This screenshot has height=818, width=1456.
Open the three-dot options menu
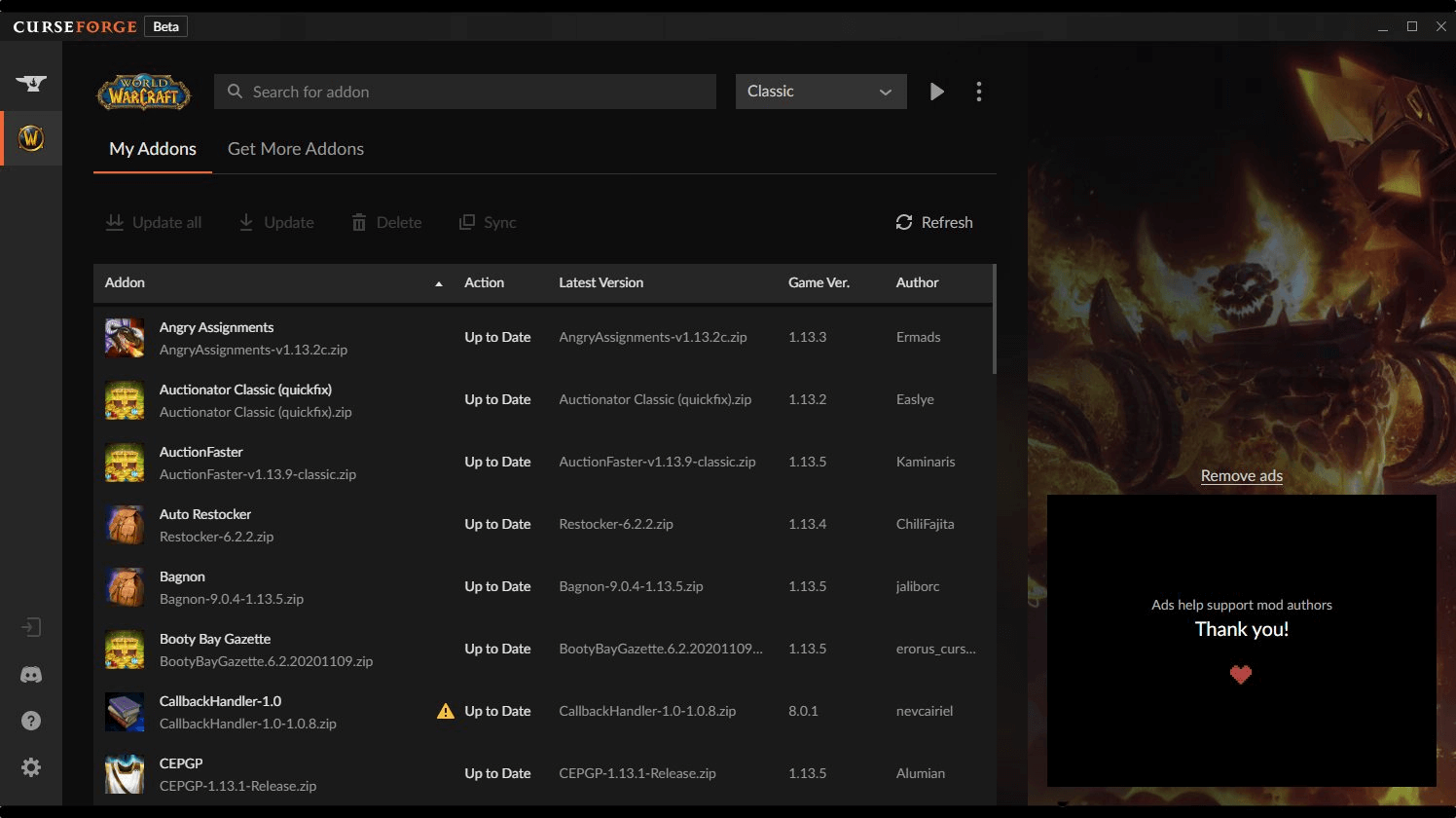(979, 92)
